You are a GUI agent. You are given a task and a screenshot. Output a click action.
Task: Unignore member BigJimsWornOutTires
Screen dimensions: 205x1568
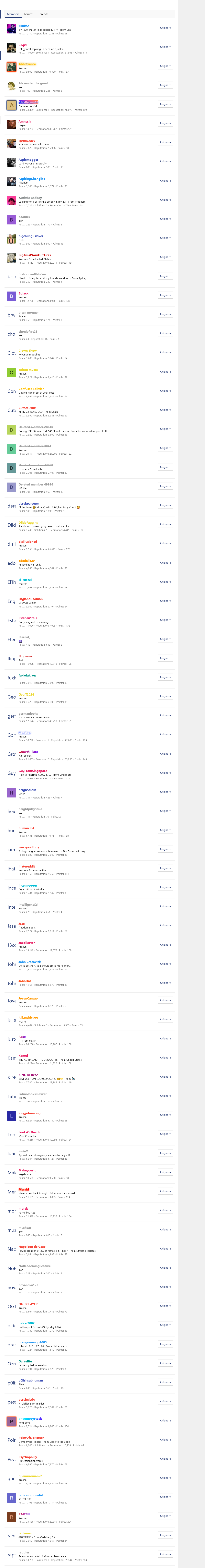165,257
